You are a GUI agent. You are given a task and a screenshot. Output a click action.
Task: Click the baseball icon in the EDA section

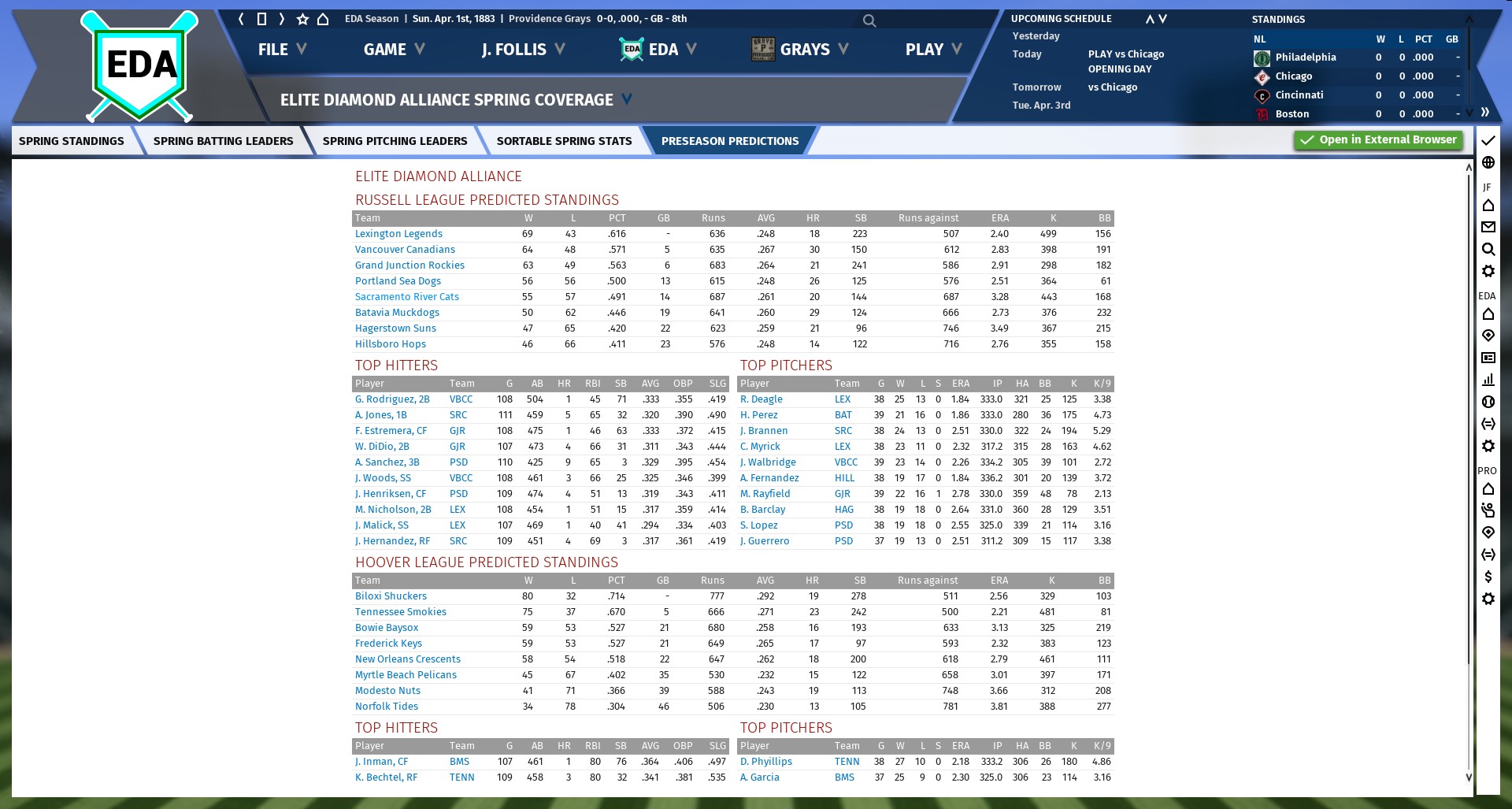pos(1488,402)
